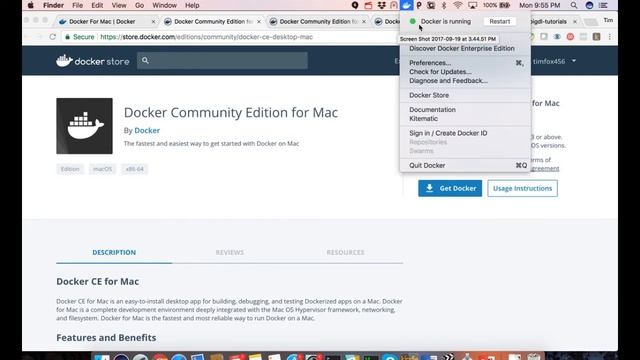Open the Edit menu in the menu bar
The width and height of the screenshot is (640, 360).
tap(97, 5)
